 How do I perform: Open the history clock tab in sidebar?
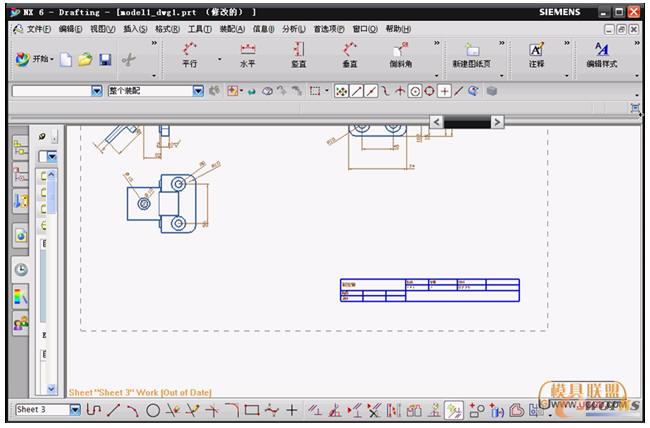coord(20,269)
